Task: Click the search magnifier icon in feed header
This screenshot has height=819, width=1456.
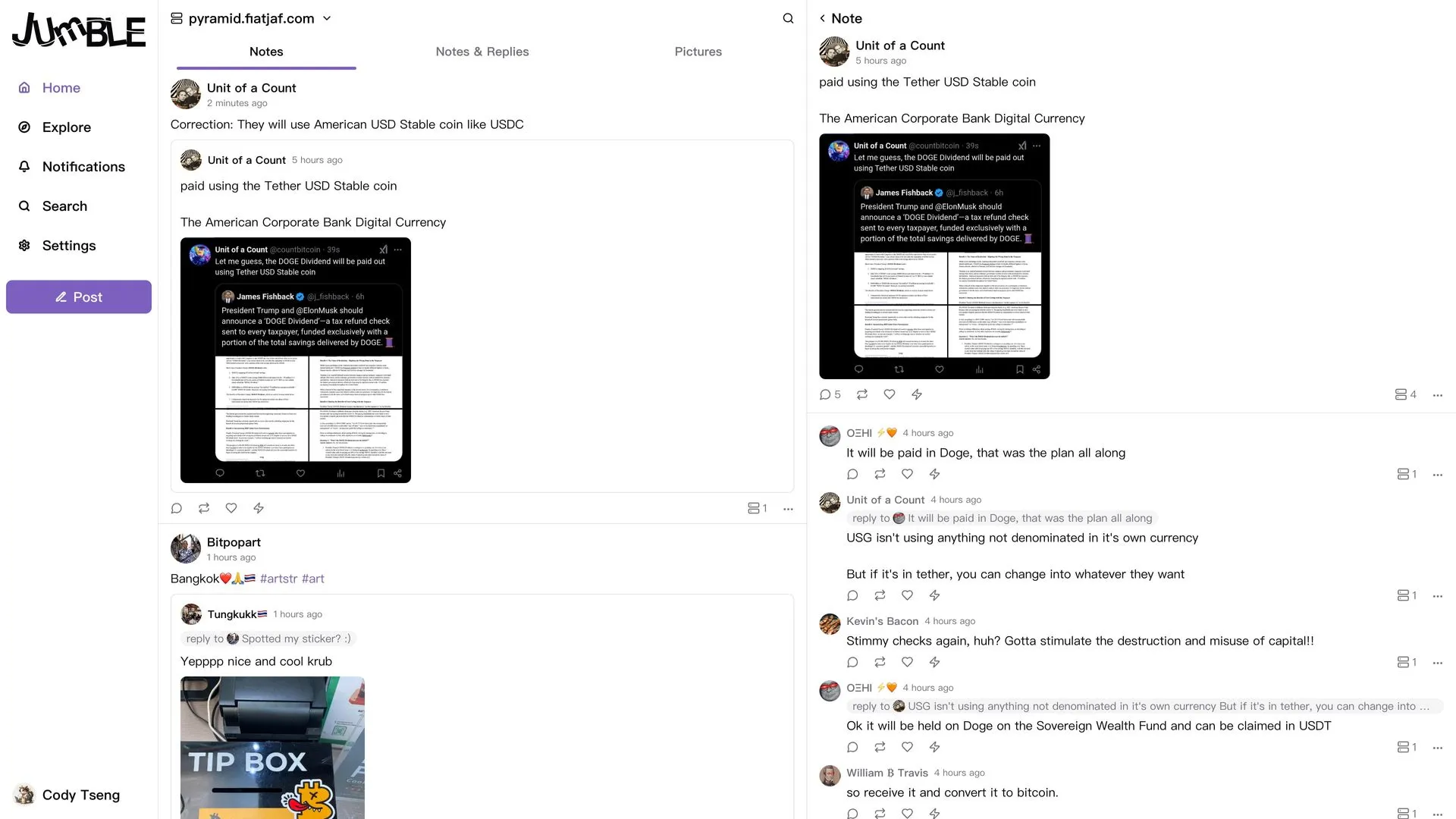Action: pos(788,18)
